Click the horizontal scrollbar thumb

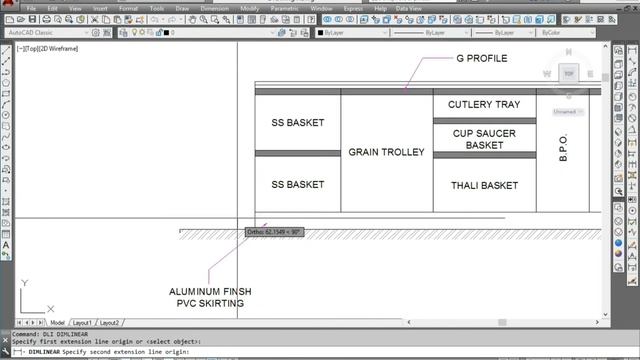[502, 322]
